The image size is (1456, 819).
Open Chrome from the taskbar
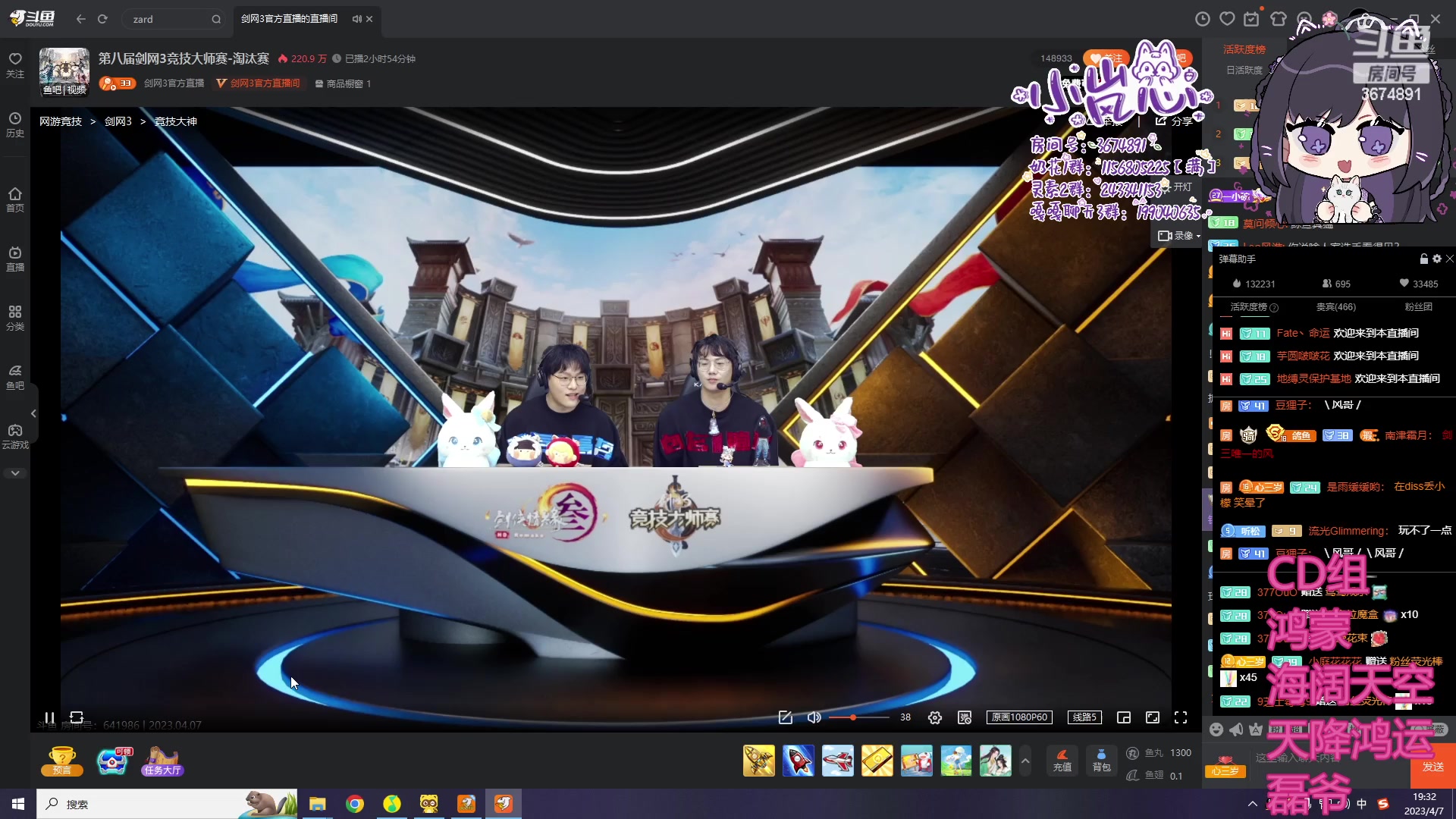point(354,804)
